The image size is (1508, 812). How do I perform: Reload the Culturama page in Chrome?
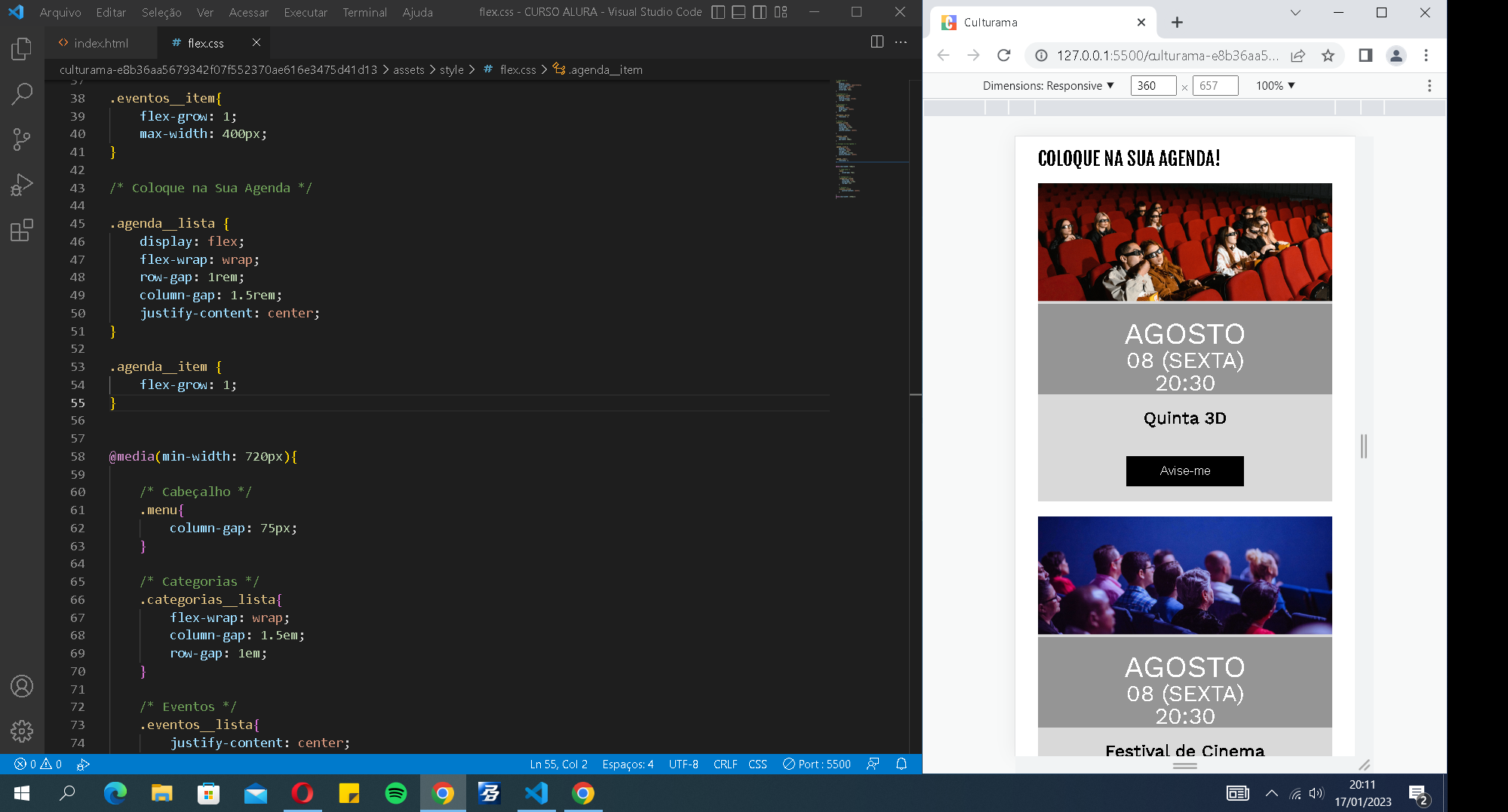point(1003,55)
